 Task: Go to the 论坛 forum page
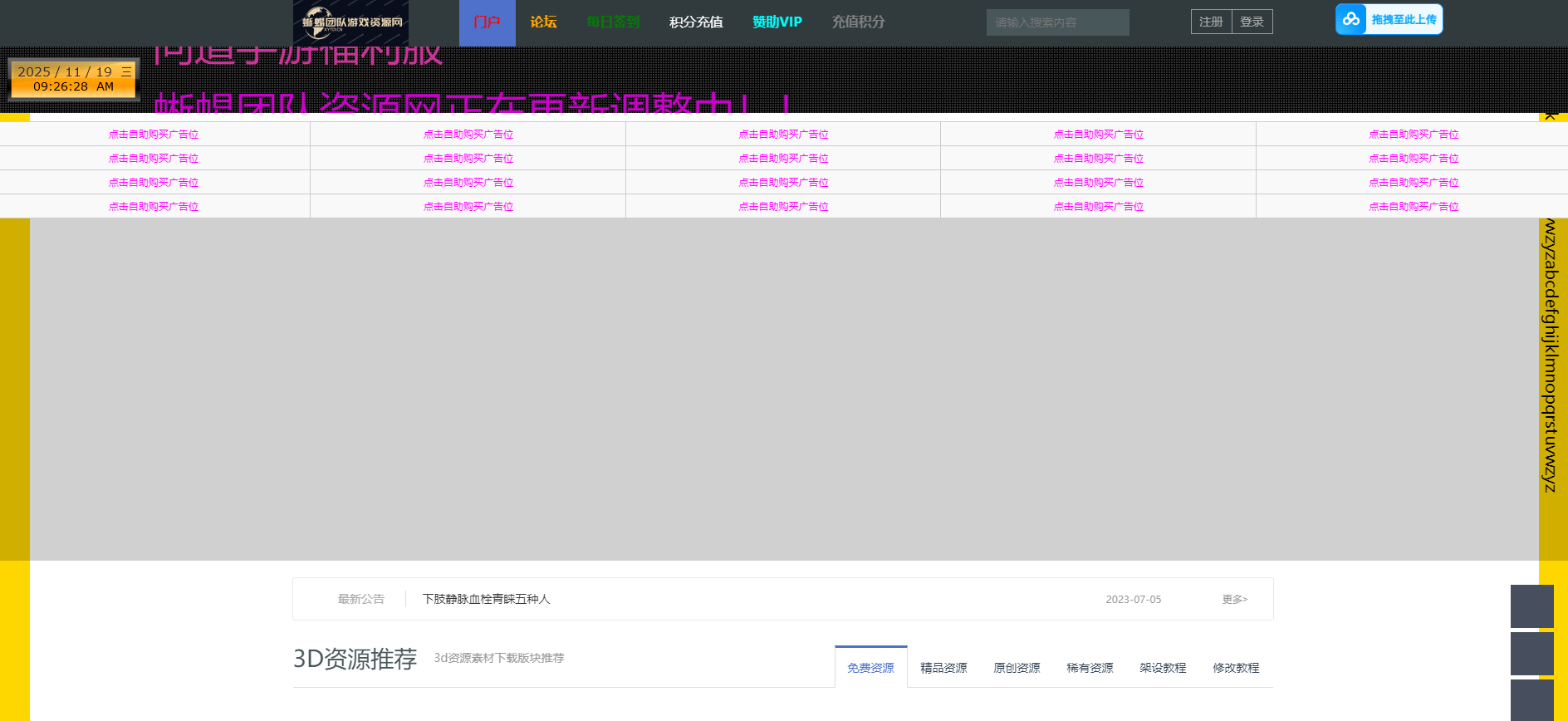point(543,22)
